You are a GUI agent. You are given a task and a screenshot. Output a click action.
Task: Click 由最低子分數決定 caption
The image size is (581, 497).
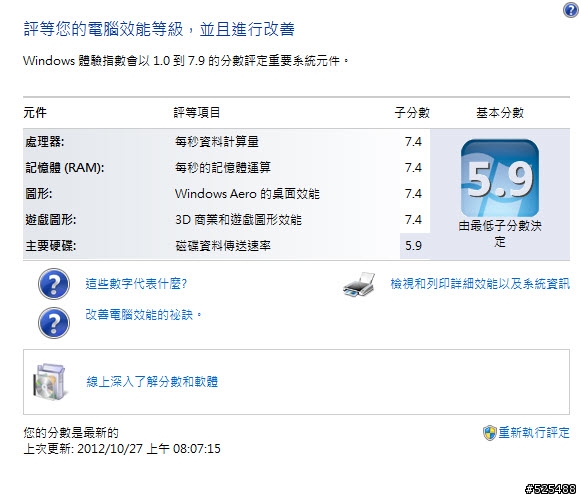[500, 233]
